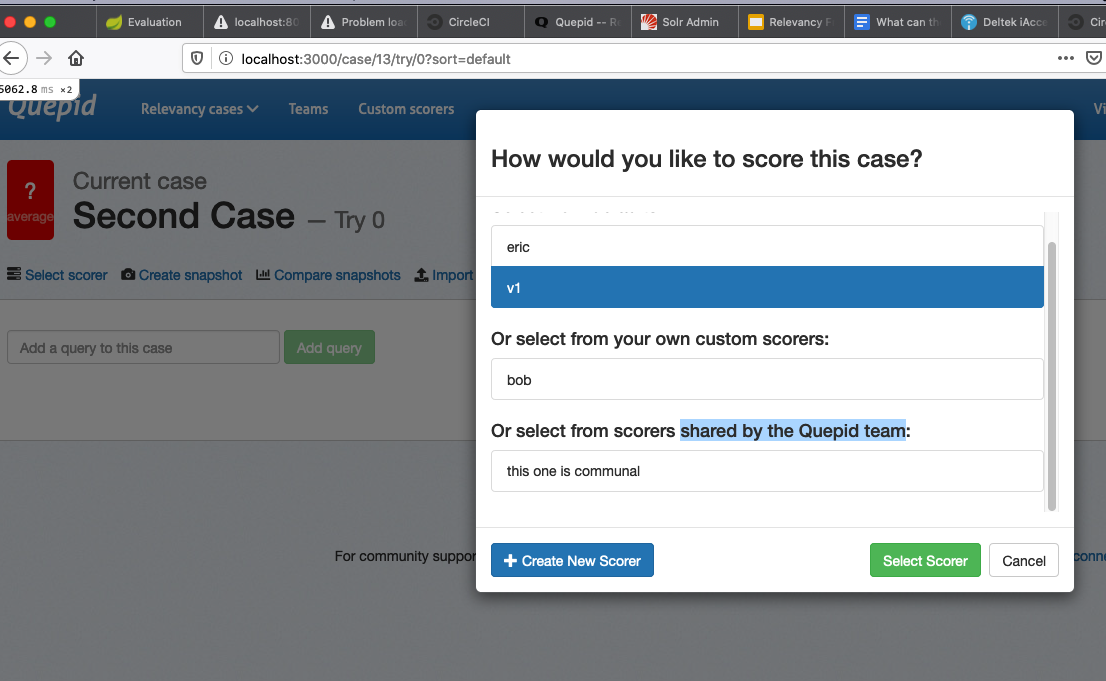Confirm with the Select Scorer button
Image resolution: width=1106 pixels, height=681 pixels.
(x=925, y=560)
